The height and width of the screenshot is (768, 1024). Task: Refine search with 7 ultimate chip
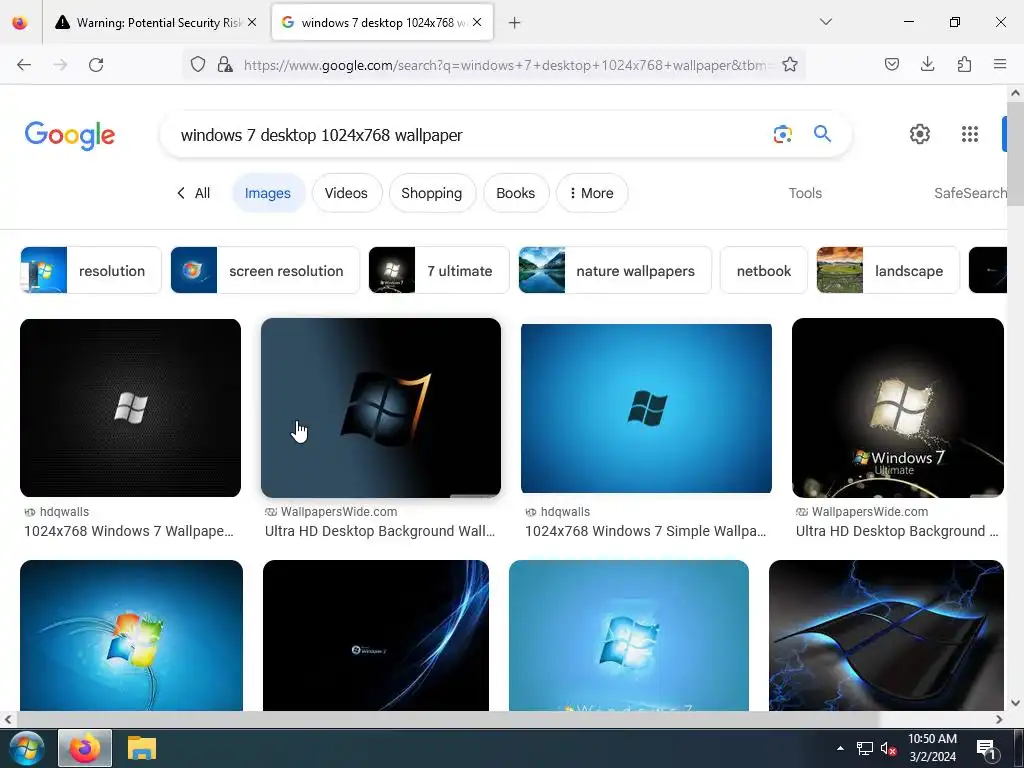(439, 270)
